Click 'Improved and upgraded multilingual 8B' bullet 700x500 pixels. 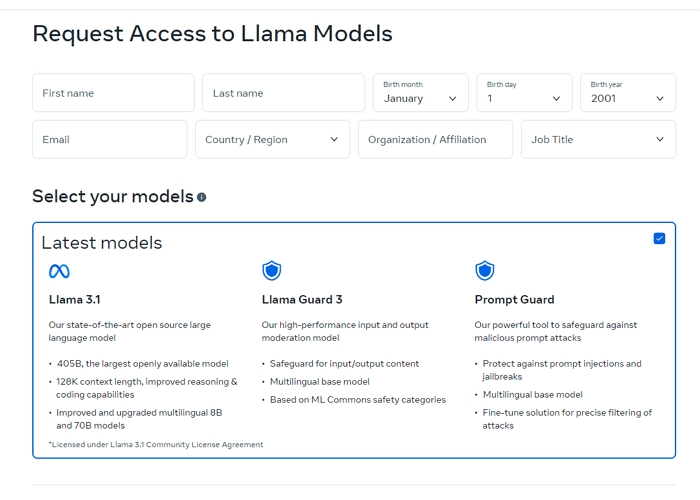139,419
